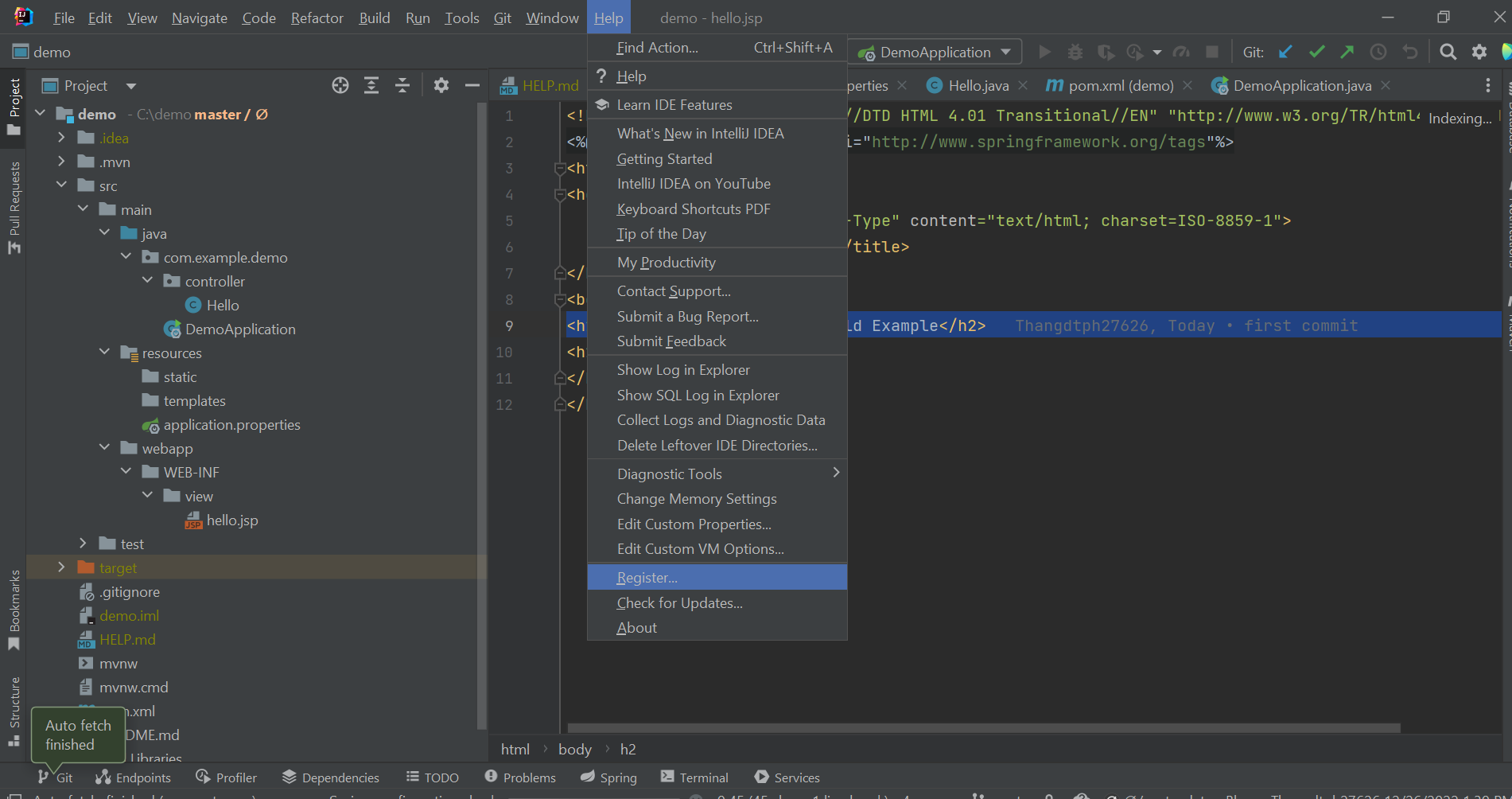
Task: Open the Spring tool window
Action: click(608, 778)
